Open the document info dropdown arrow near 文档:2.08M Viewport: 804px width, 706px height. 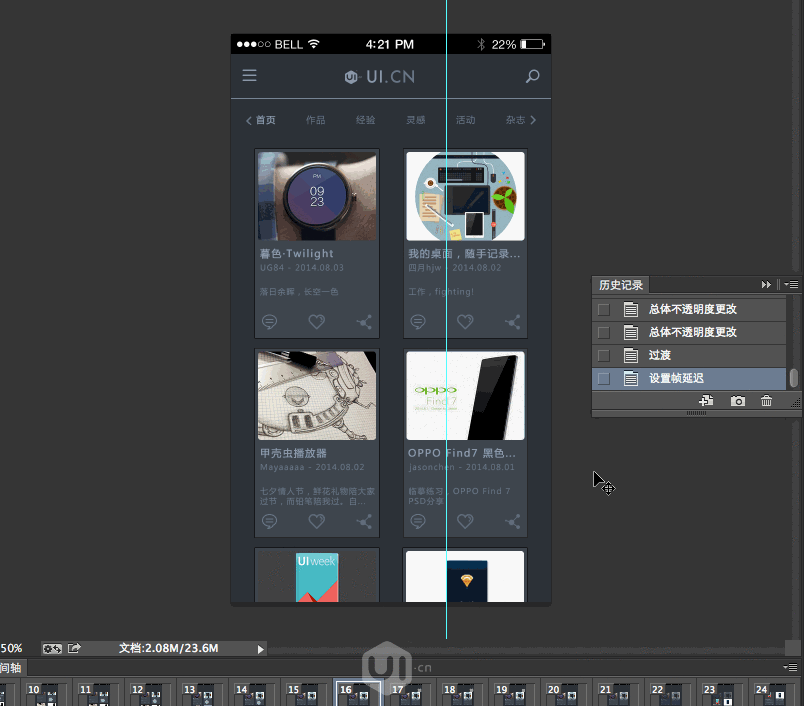(x=259, y=648)
